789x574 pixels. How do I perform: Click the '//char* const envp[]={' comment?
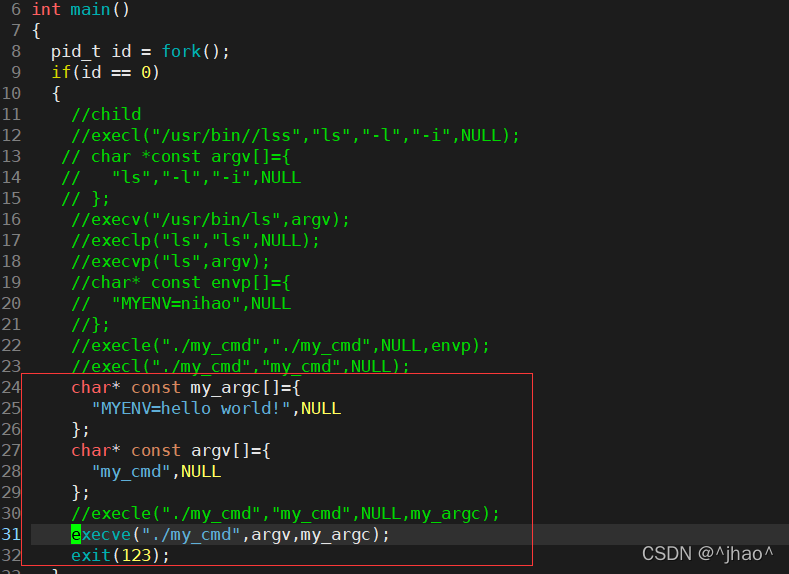pyautogui.click(x=181, y=283)
